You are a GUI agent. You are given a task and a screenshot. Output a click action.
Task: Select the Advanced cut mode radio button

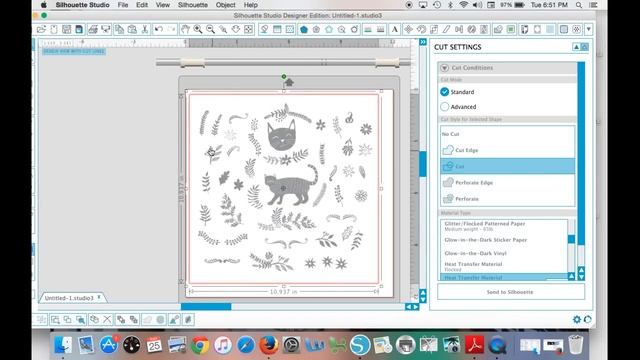(x=444, y=107)
